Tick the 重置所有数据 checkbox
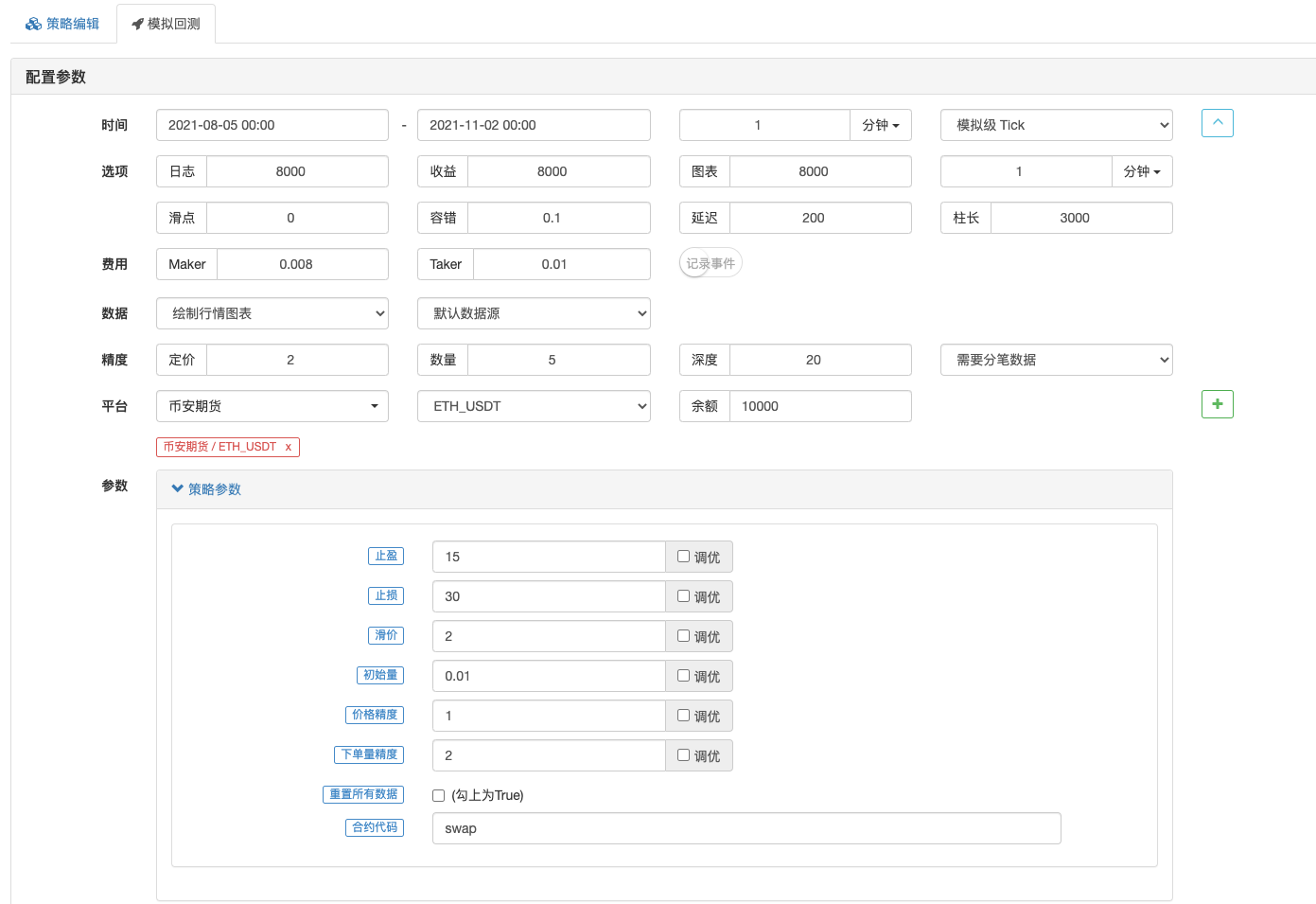Screen dimensions: 1316x904 click(439, 795)
